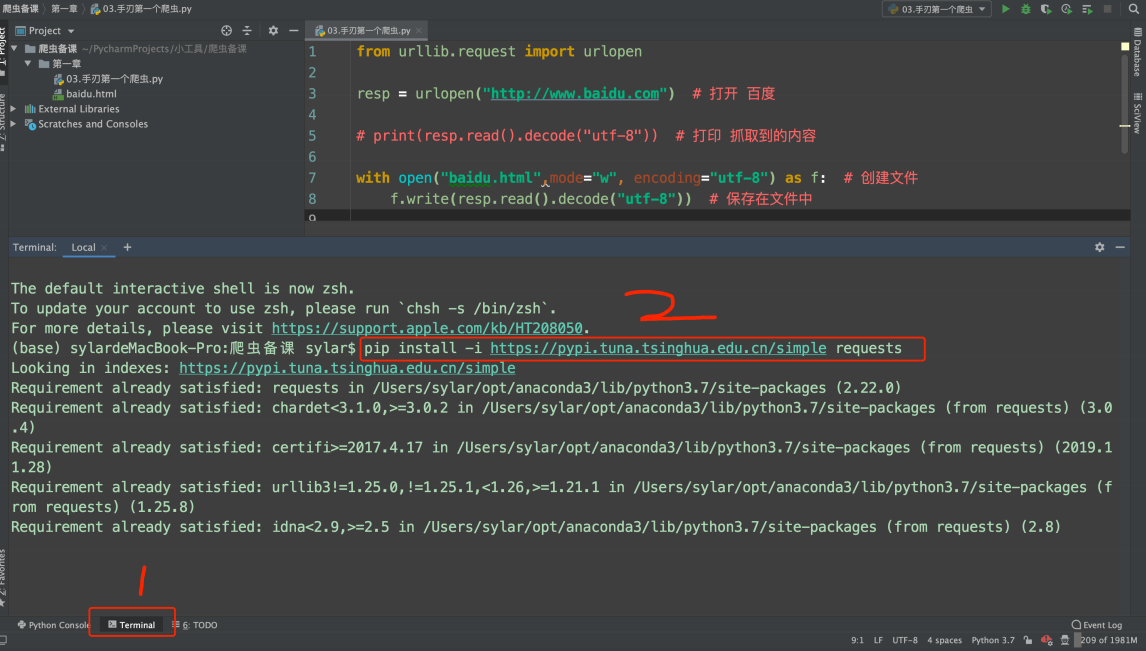Viewport: 1146px width, 651px height.
Task: Click the pip install command text in terminal
Action: coord(633,349)
